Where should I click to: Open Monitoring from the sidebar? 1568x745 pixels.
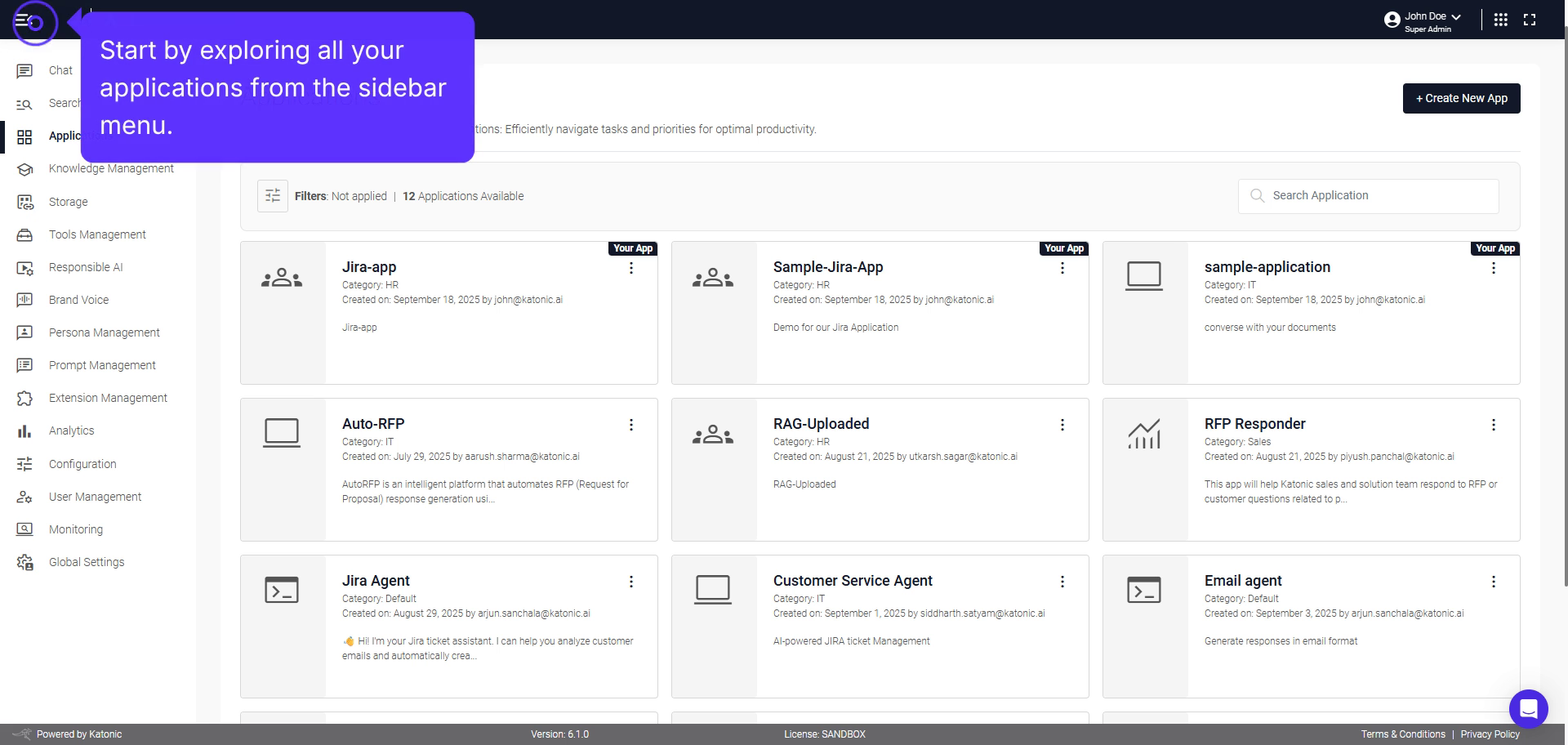click(75, 529)
